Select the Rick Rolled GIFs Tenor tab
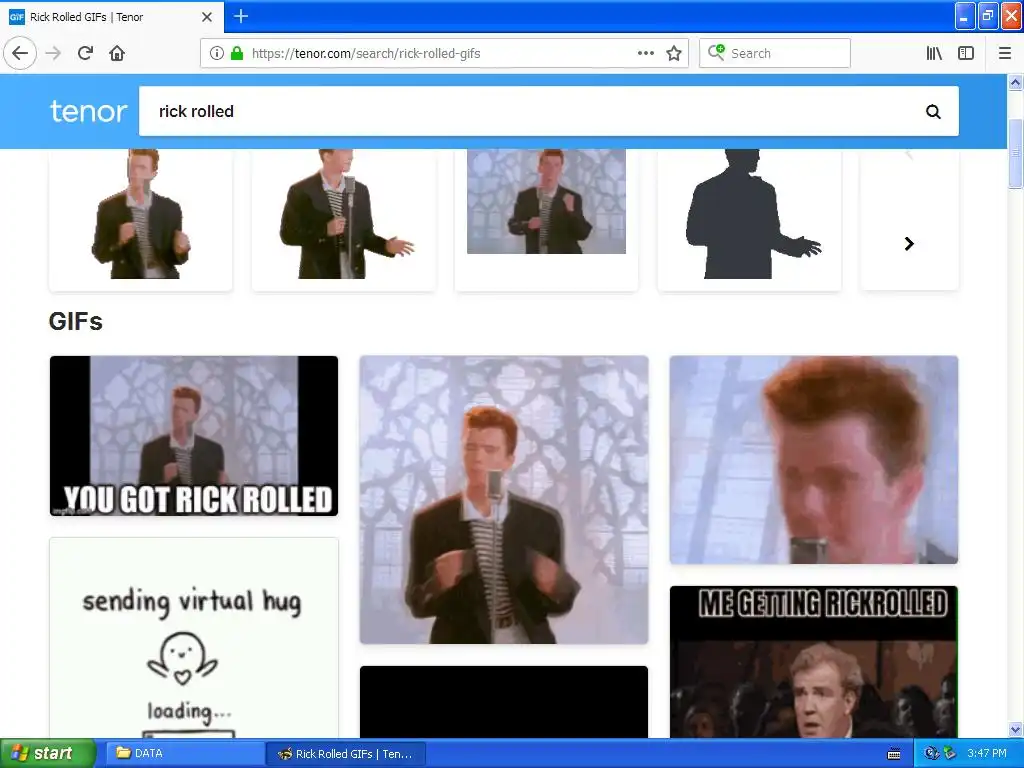The width and height of the screenshot is (1024, 768). coord(111,17)
